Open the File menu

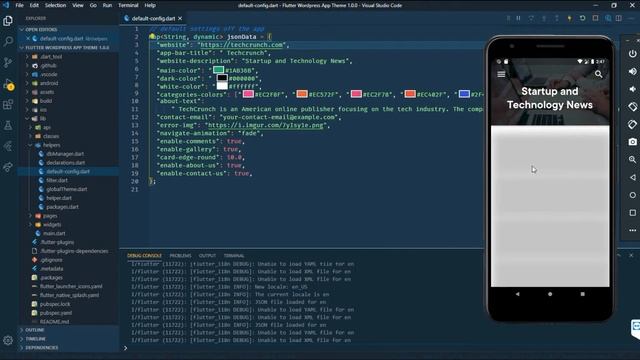coord(19,5)
